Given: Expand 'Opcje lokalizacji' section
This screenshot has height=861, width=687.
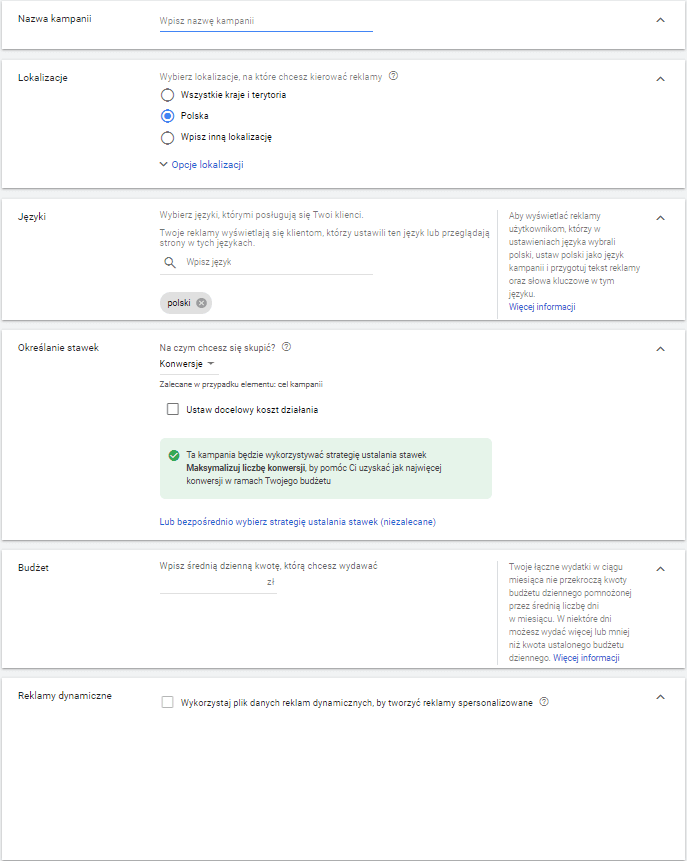Looking at the screenshot, I should (201, 165).
